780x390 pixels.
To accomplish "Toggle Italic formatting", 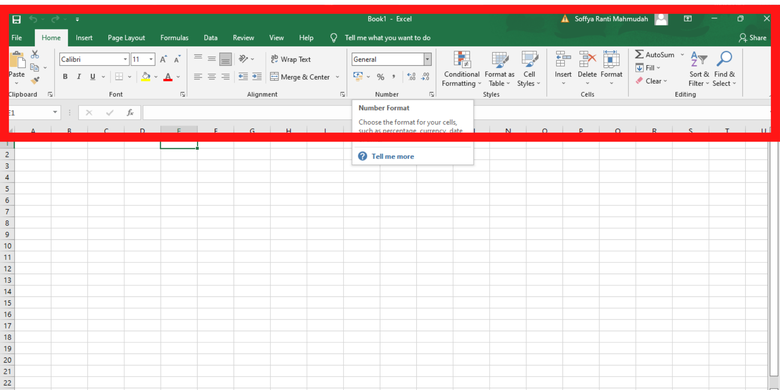I will point(78,77).
